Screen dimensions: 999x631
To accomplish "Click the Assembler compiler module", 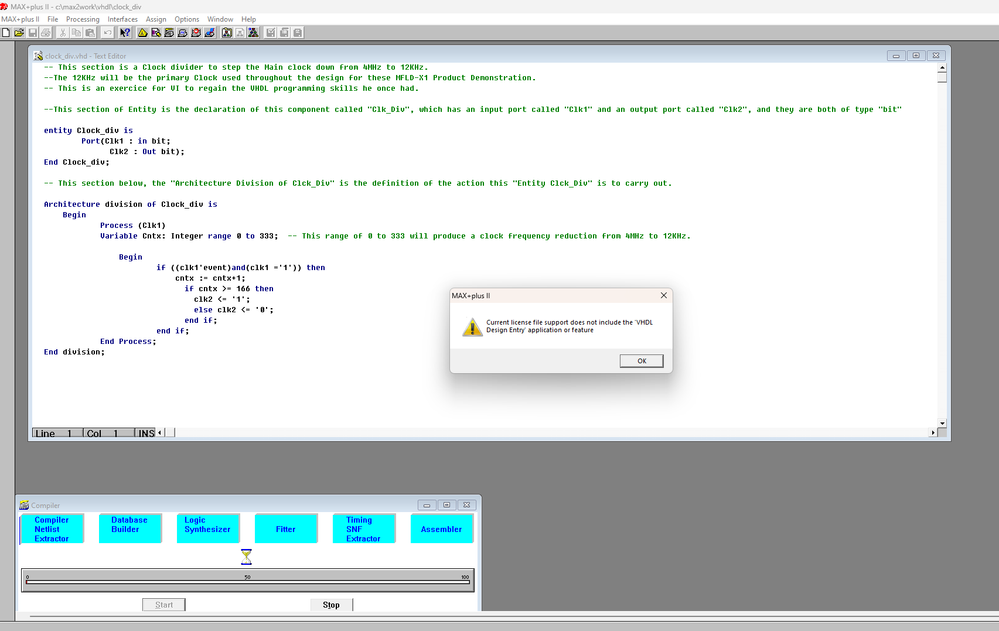I will [441, 529].
